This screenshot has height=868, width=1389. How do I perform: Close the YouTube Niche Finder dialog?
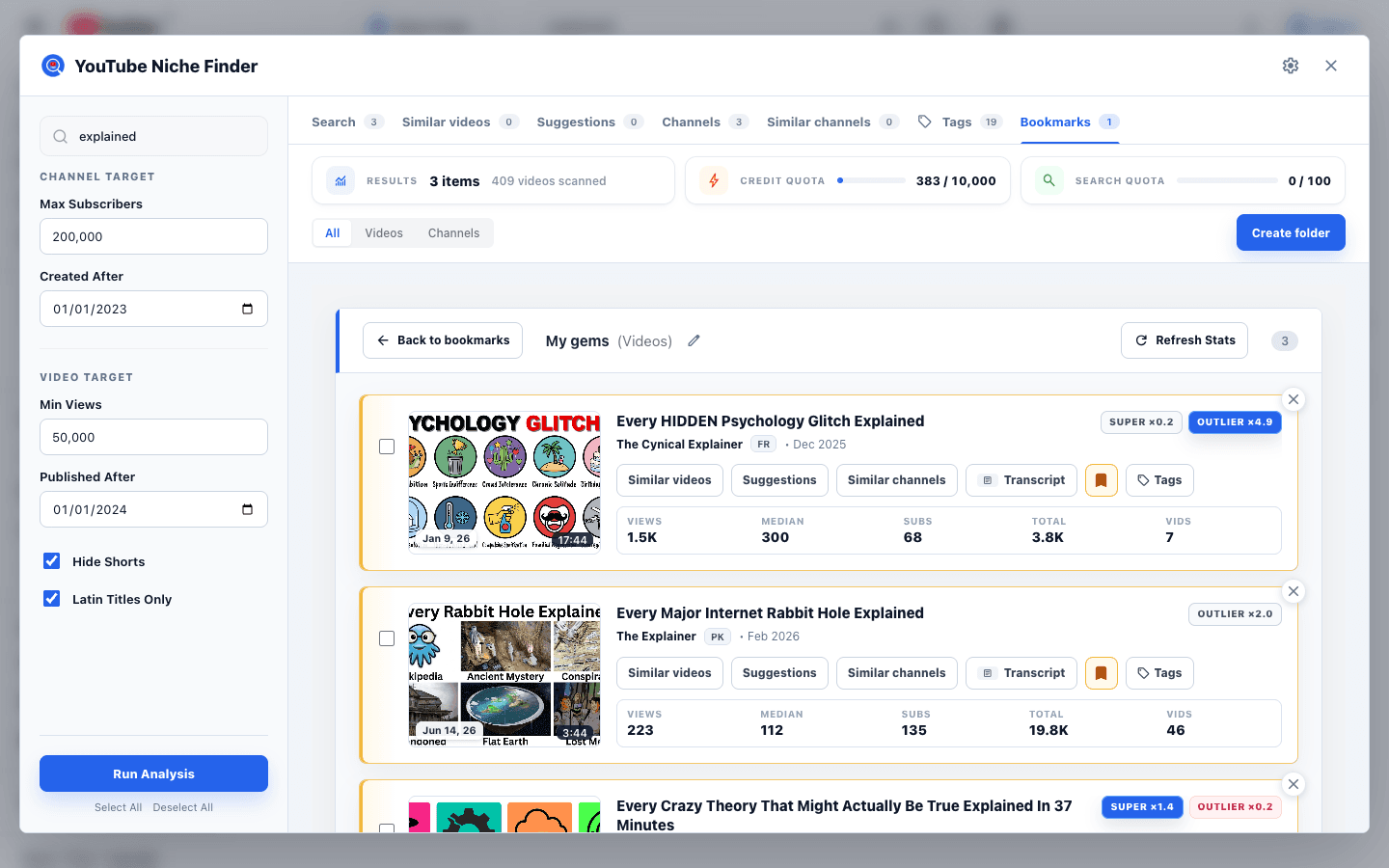pos(1331,66)
